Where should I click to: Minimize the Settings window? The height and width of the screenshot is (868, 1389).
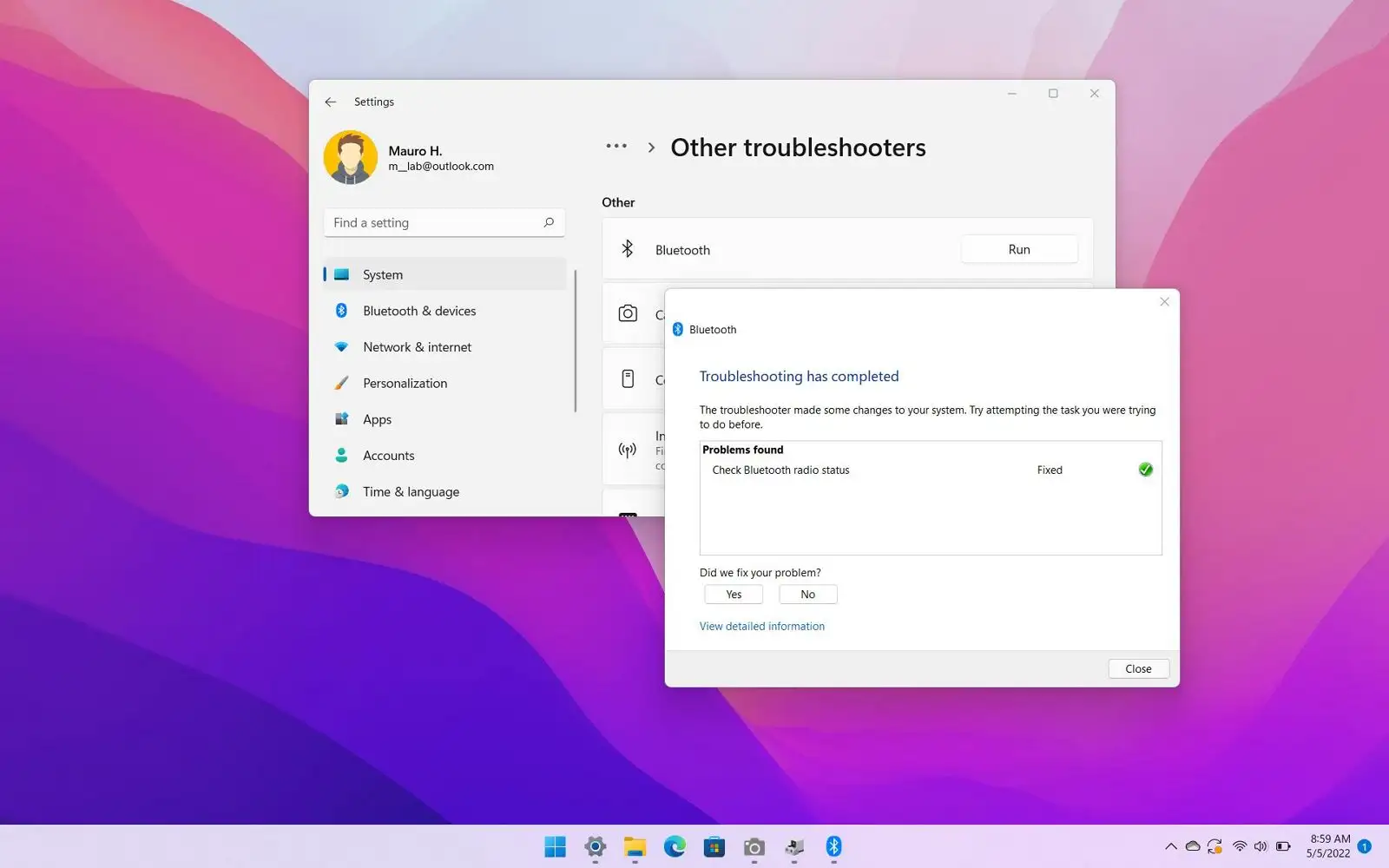coord(1011,94)
